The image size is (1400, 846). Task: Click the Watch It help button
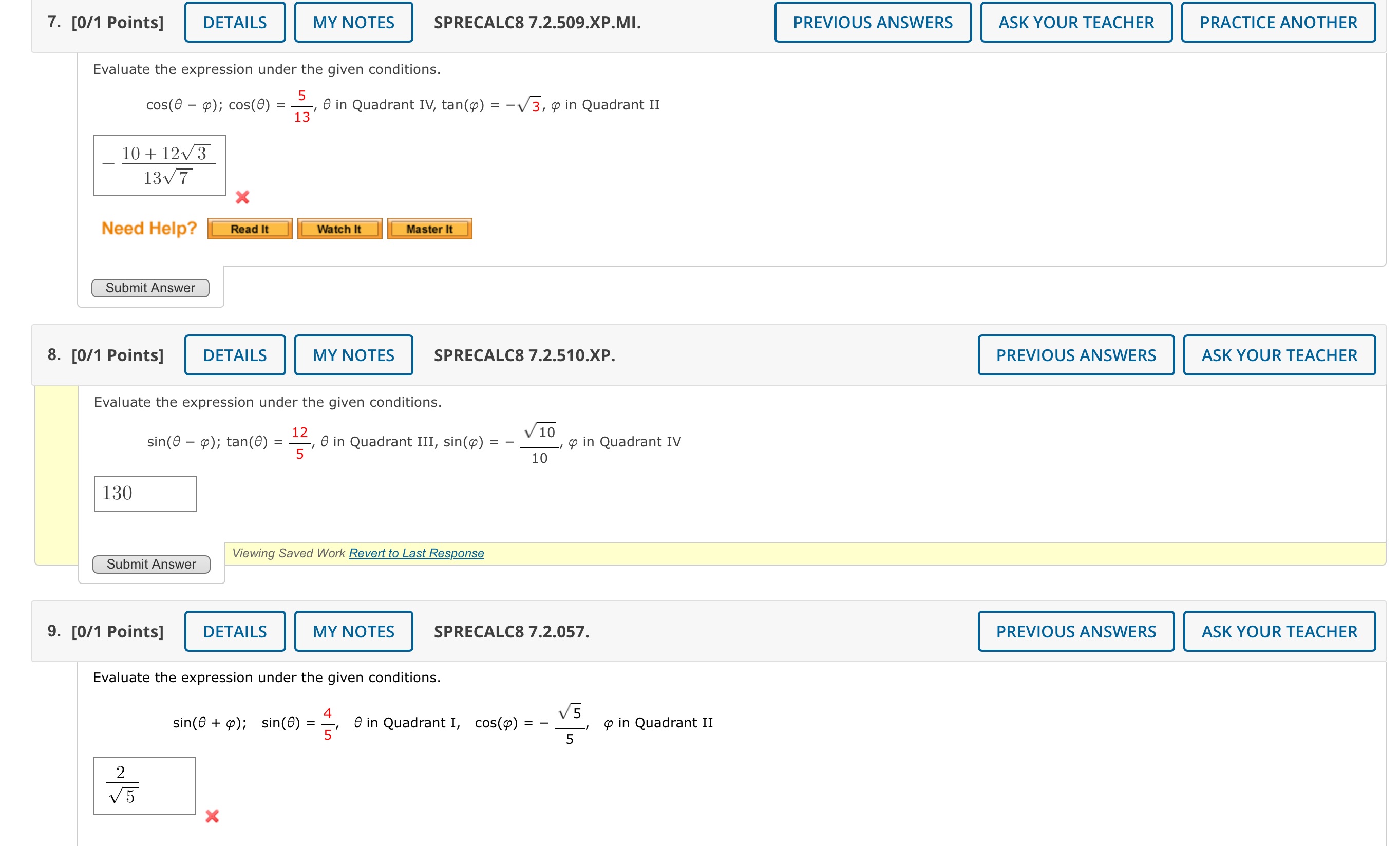pos(339,229)
